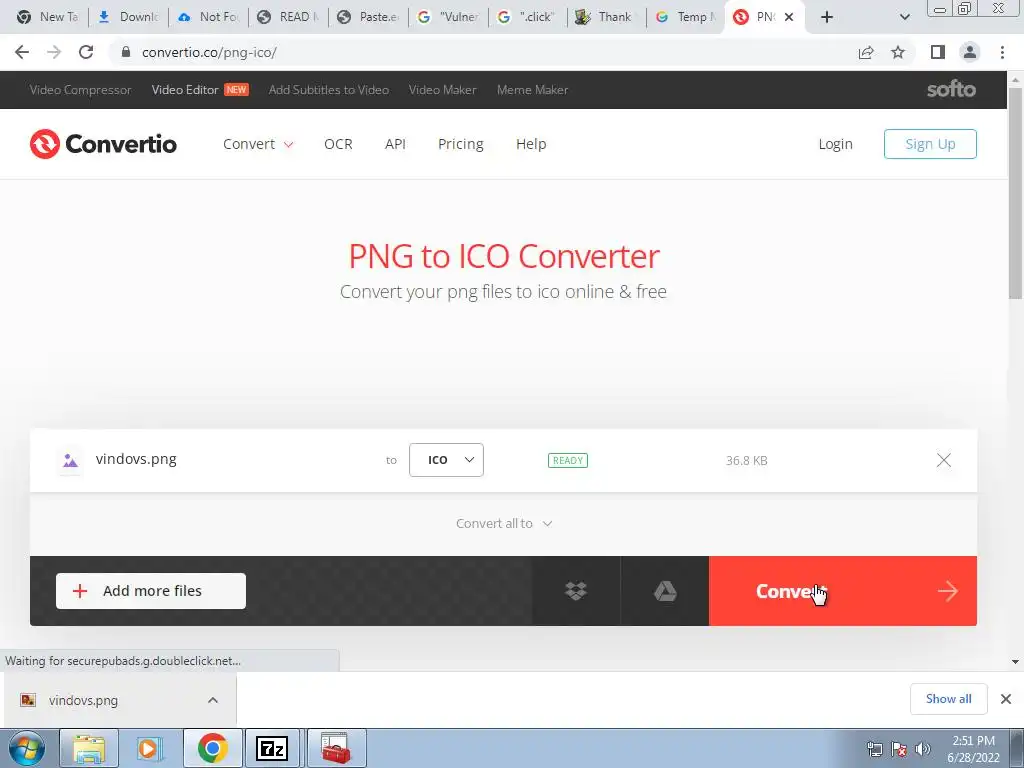This screenshot has width=1024, height=768.
Task: Switch to the "Vulner" Google search tab
Action: pos(449,17)
